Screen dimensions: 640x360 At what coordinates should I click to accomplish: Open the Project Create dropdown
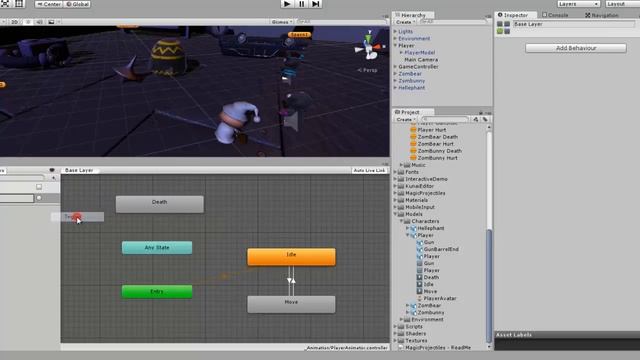coord(405,120)
